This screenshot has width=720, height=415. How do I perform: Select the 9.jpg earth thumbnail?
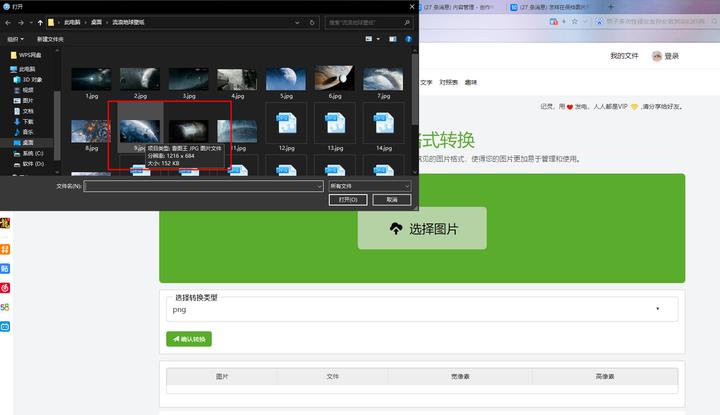(140, 131)
